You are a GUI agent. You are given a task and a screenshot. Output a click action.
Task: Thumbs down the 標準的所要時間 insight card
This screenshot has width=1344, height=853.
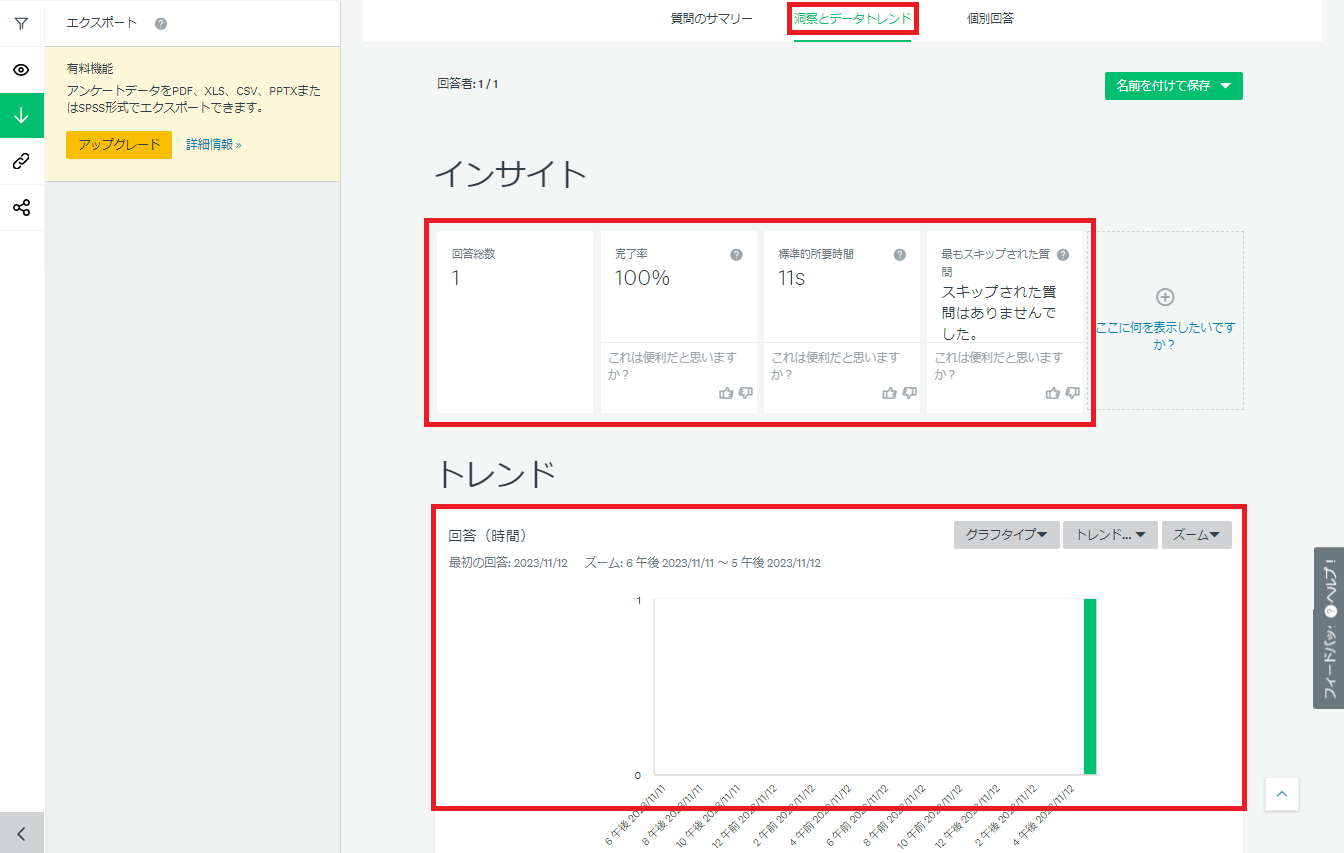pyautogui.click(x=909, y=393)
